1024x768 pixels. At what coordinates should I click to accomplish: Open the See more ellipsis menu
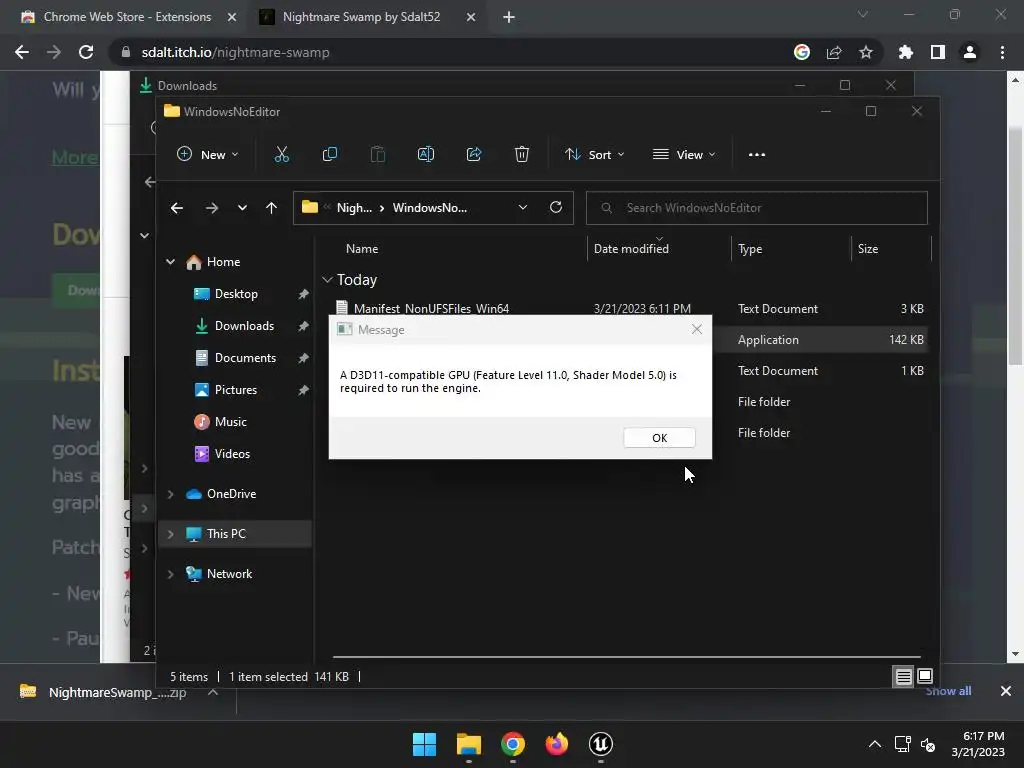[x=757, y=155]
